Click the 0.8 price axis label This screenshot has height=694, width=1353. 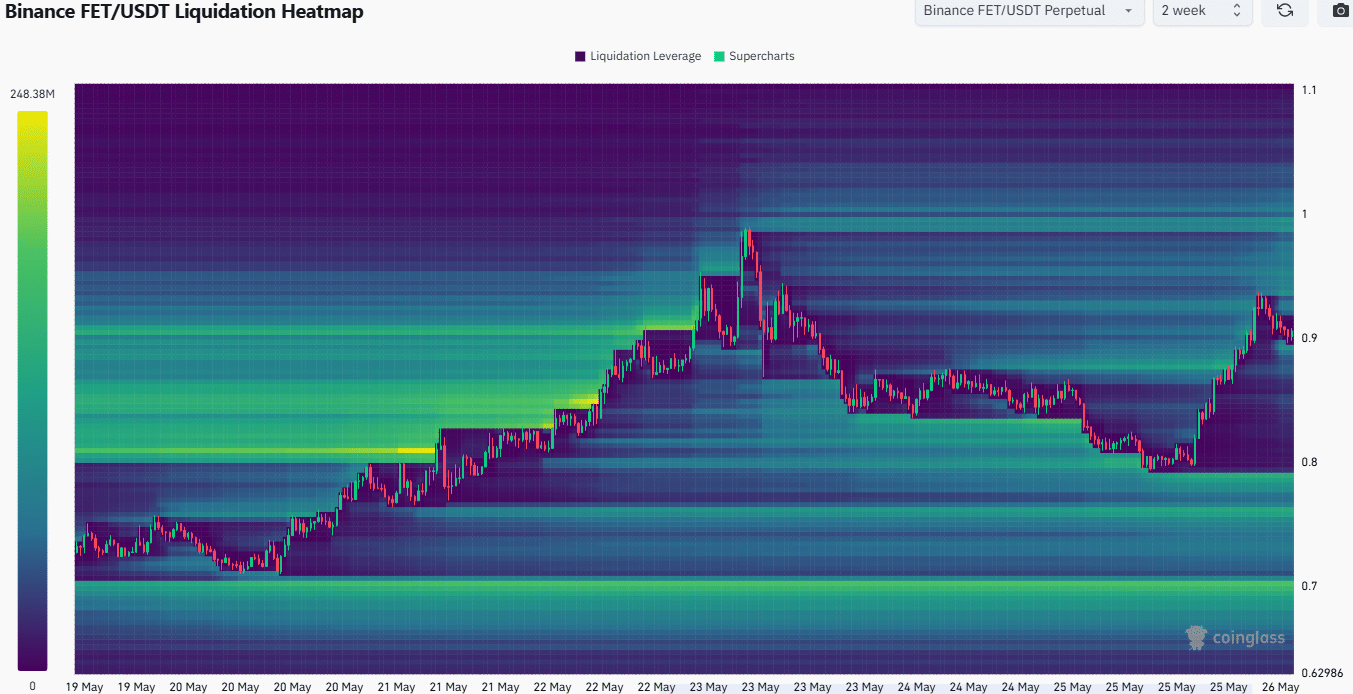click(1310, 462)
